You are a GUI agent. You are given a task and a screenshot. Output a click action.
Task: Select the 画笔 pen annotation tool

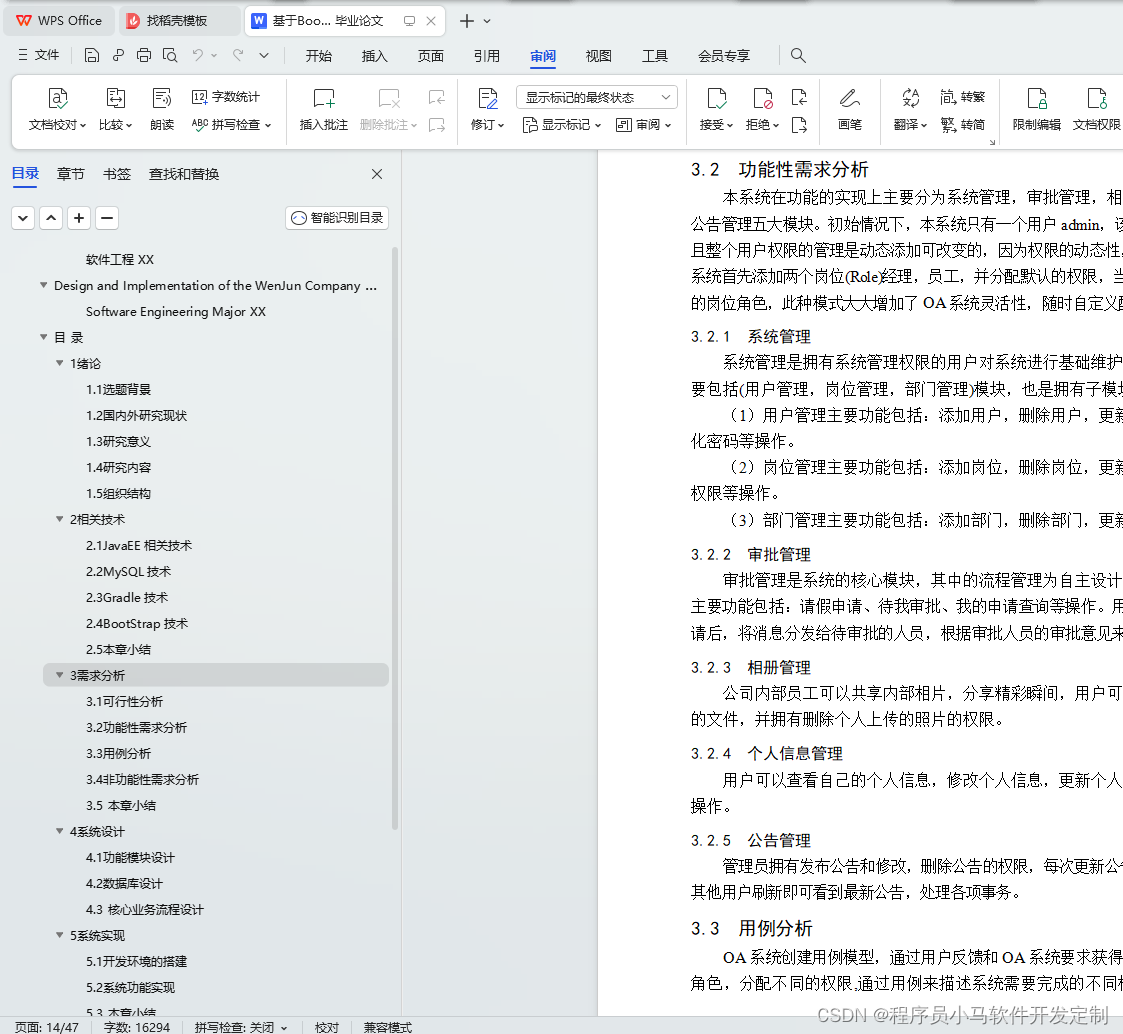849,110
